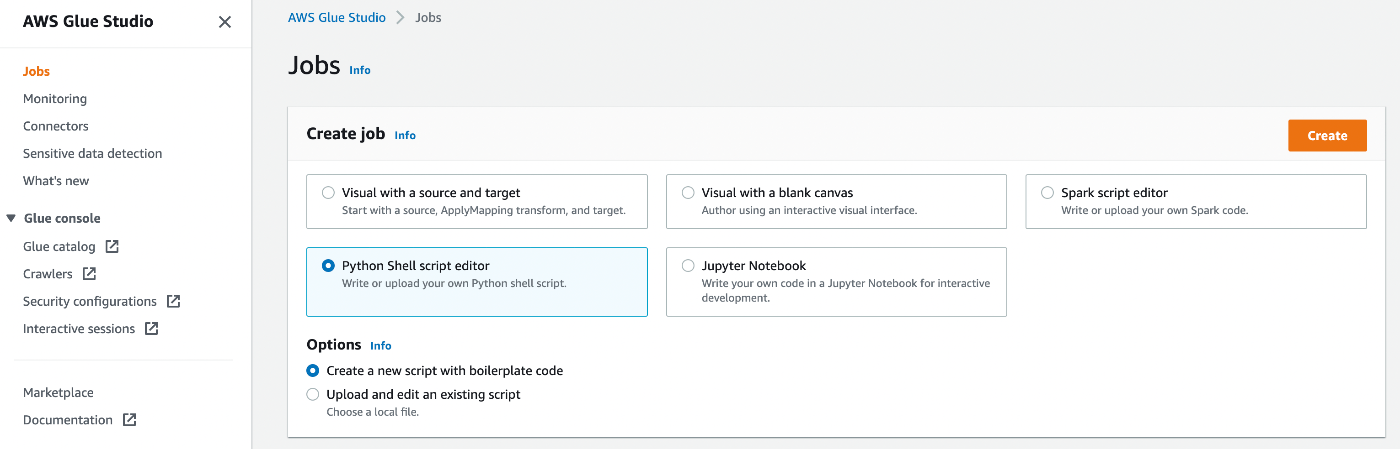Click external link icon beside Security configurations
The width and height of the screenshot is (1400, 449).
[x=173, y=301]
